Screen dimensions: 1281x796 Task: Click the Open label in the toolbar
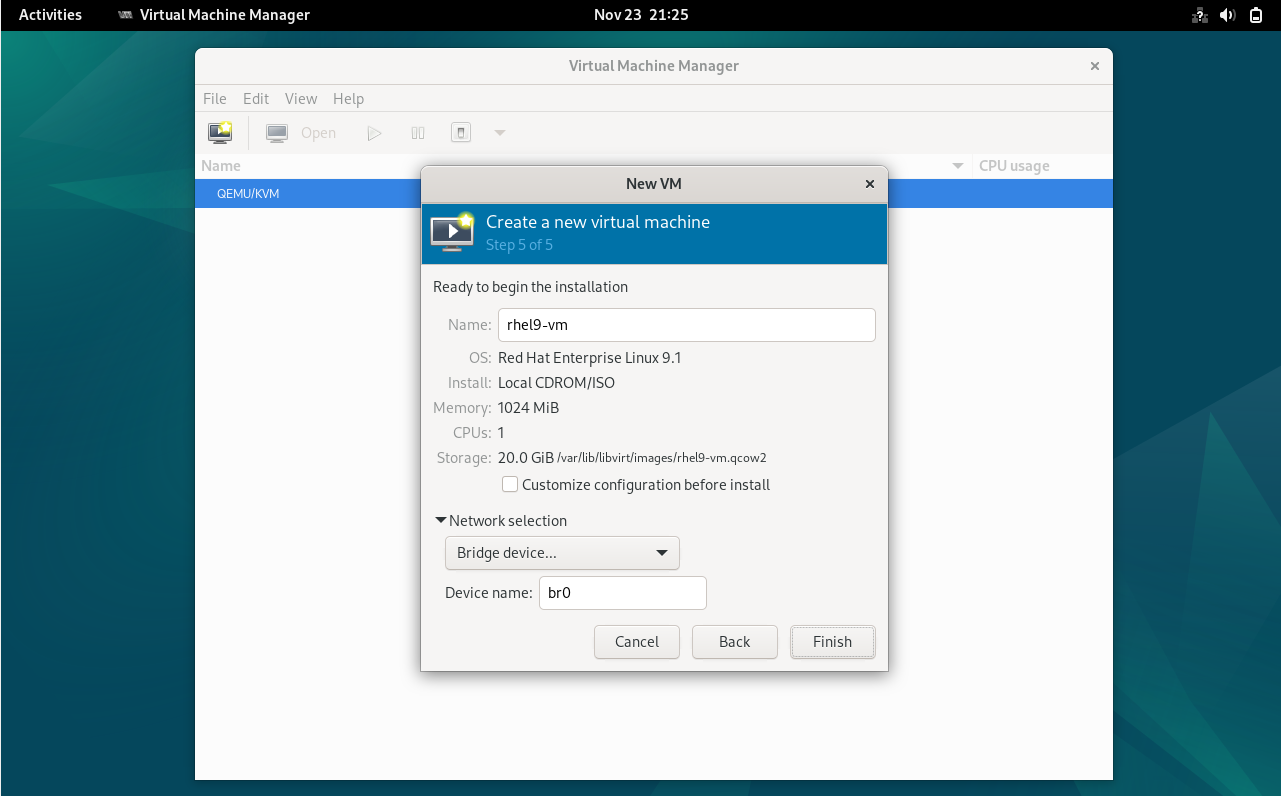[318, 133]
